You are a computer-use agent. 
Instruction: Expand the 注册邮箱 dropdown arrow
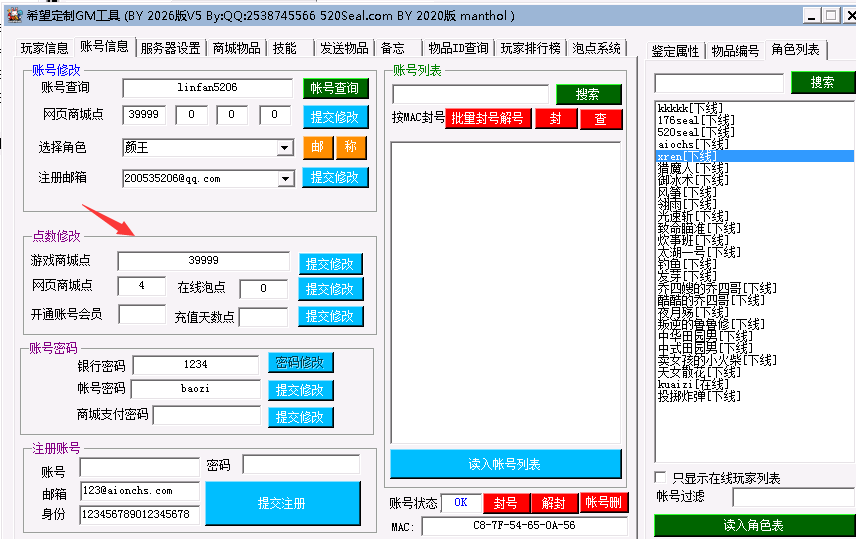285,179
